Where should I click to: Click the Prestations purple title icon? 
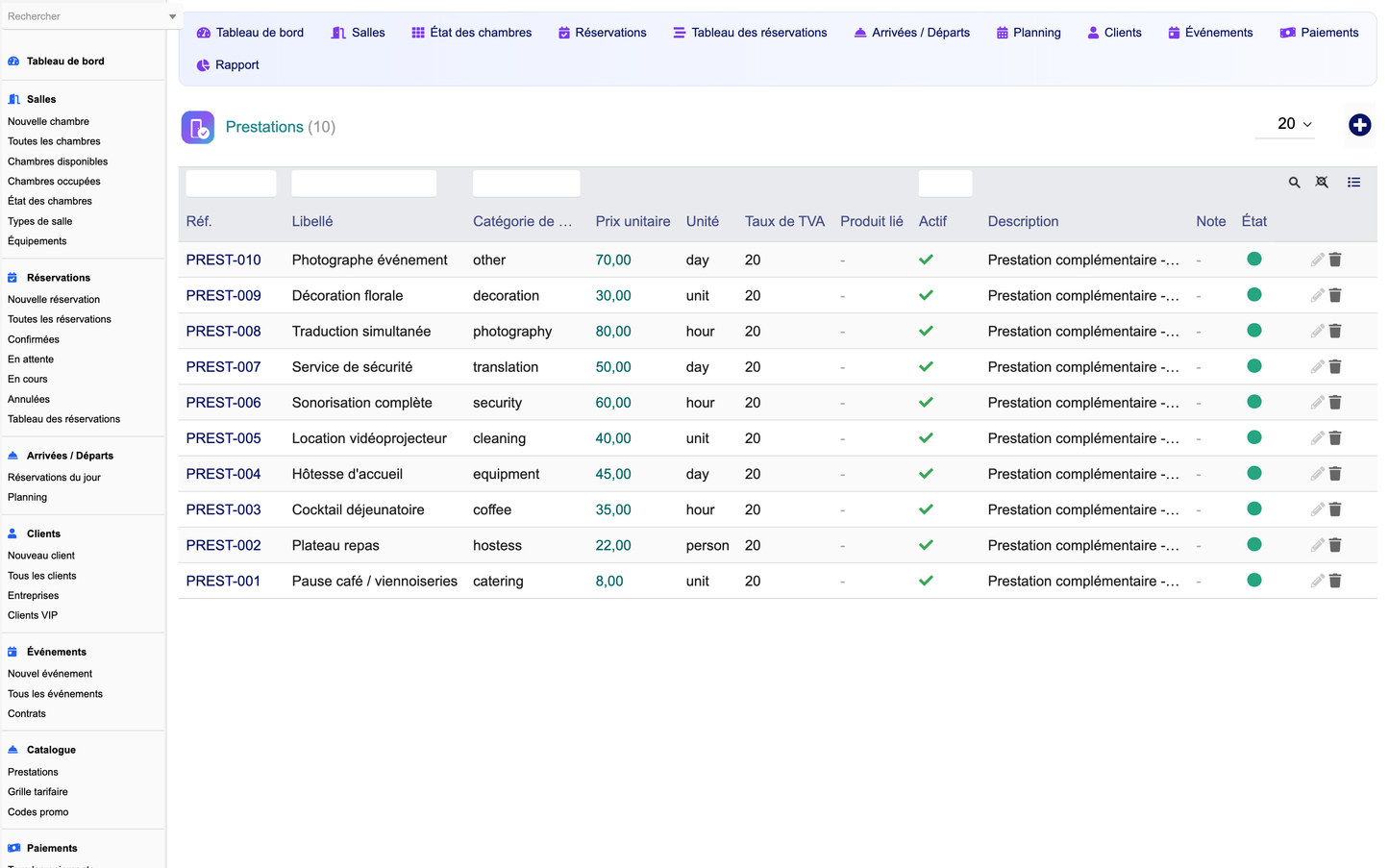pyautogui.click(x=198, y=127)
